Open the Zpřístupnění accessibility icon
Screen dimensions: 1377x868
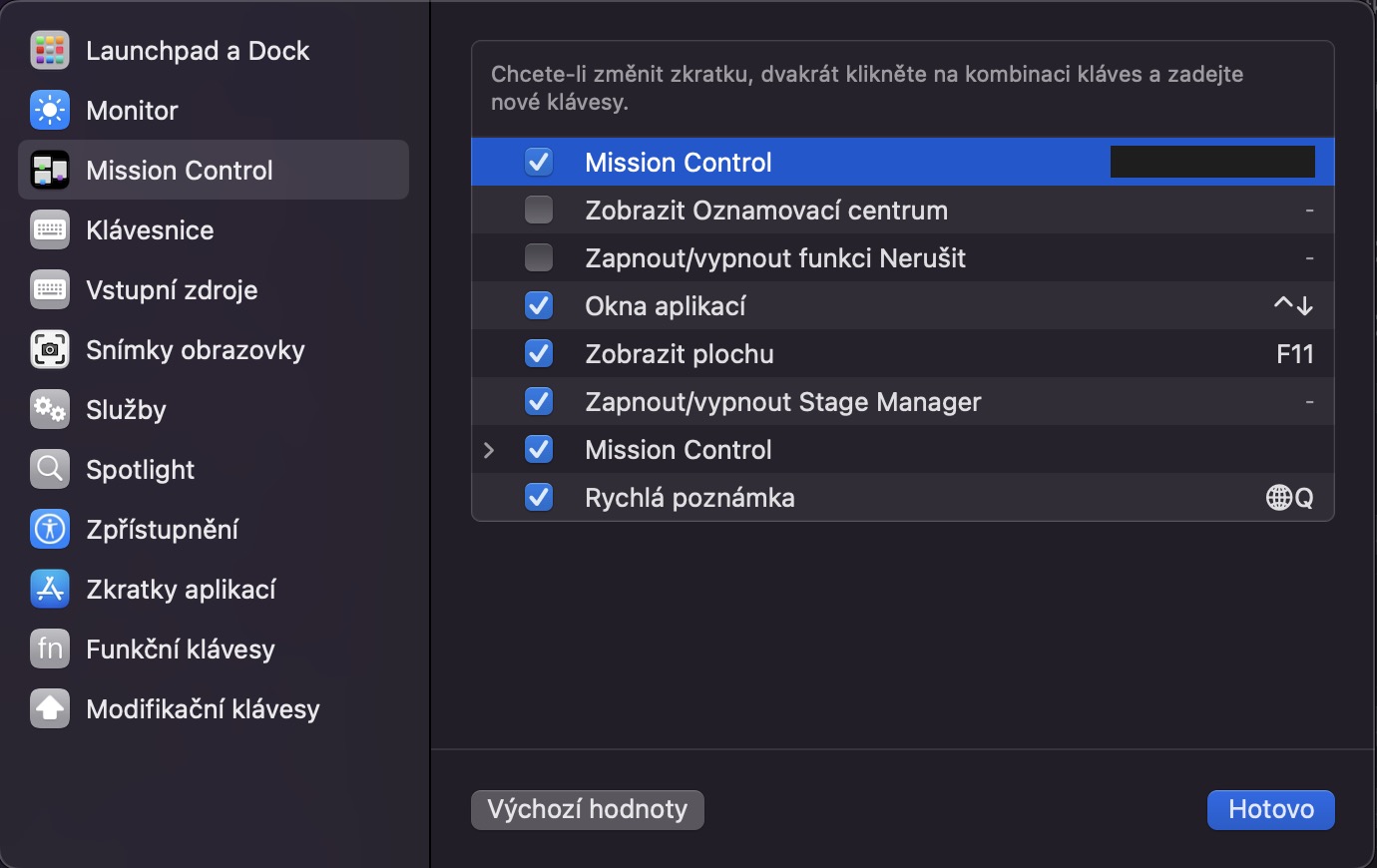pyautogui.click(x=49, y=530)
